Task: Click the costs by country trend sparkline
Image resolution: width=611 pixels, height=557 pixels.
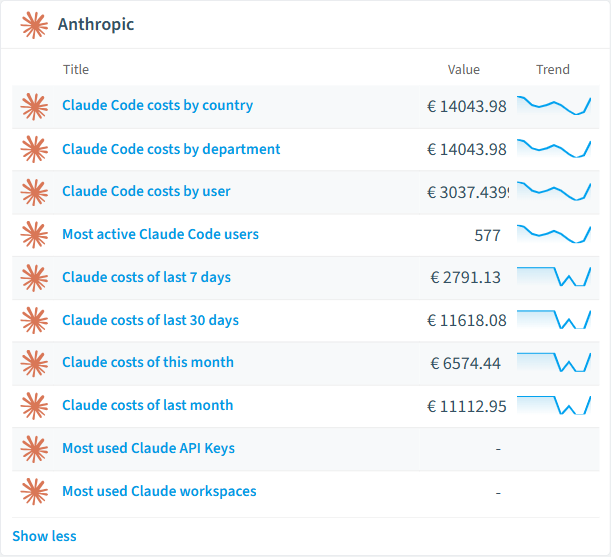Action: pos(554,106)
